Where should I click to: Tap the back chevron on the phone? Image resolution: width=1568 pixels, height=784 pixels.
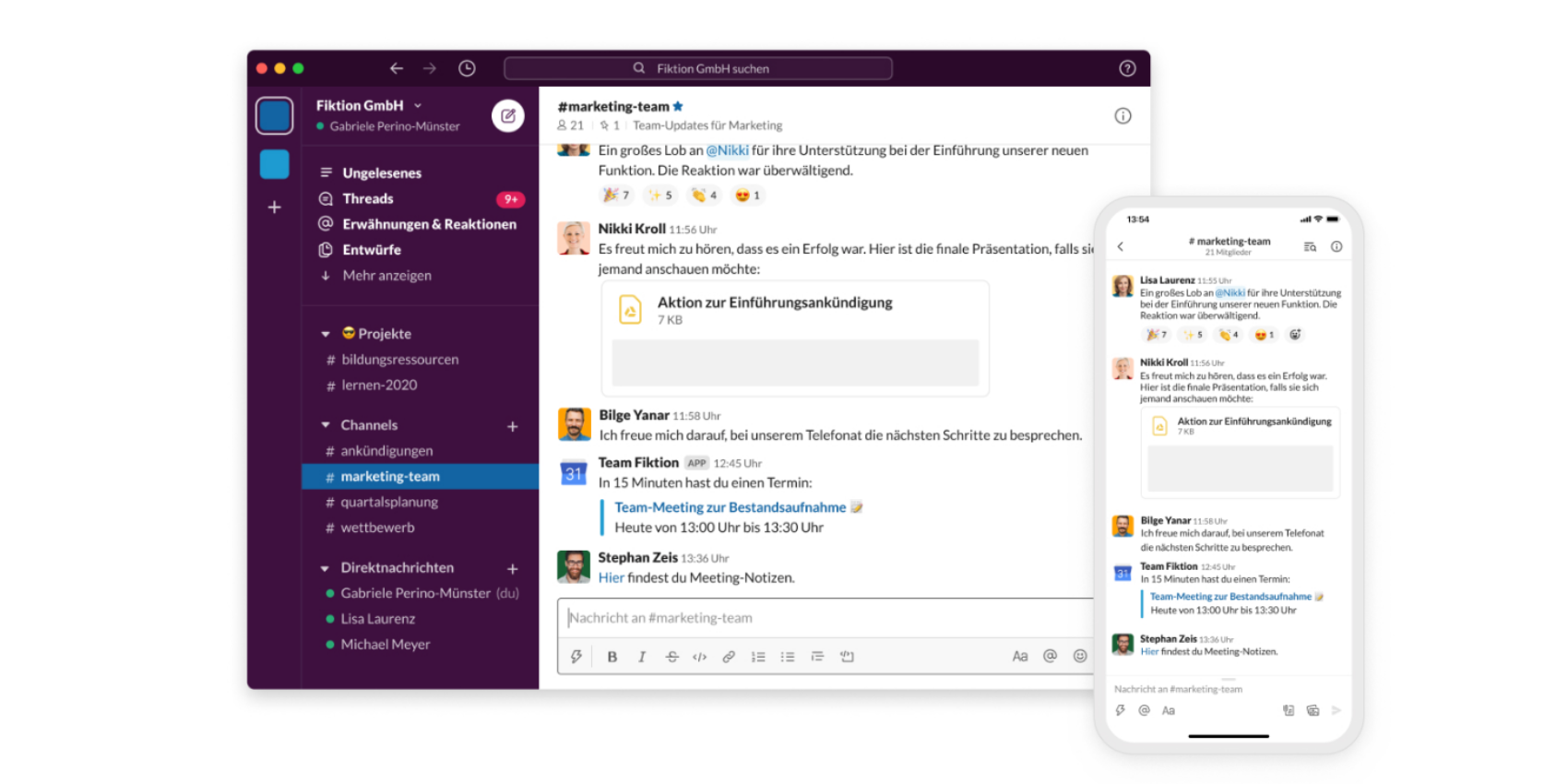point(1121,246)
